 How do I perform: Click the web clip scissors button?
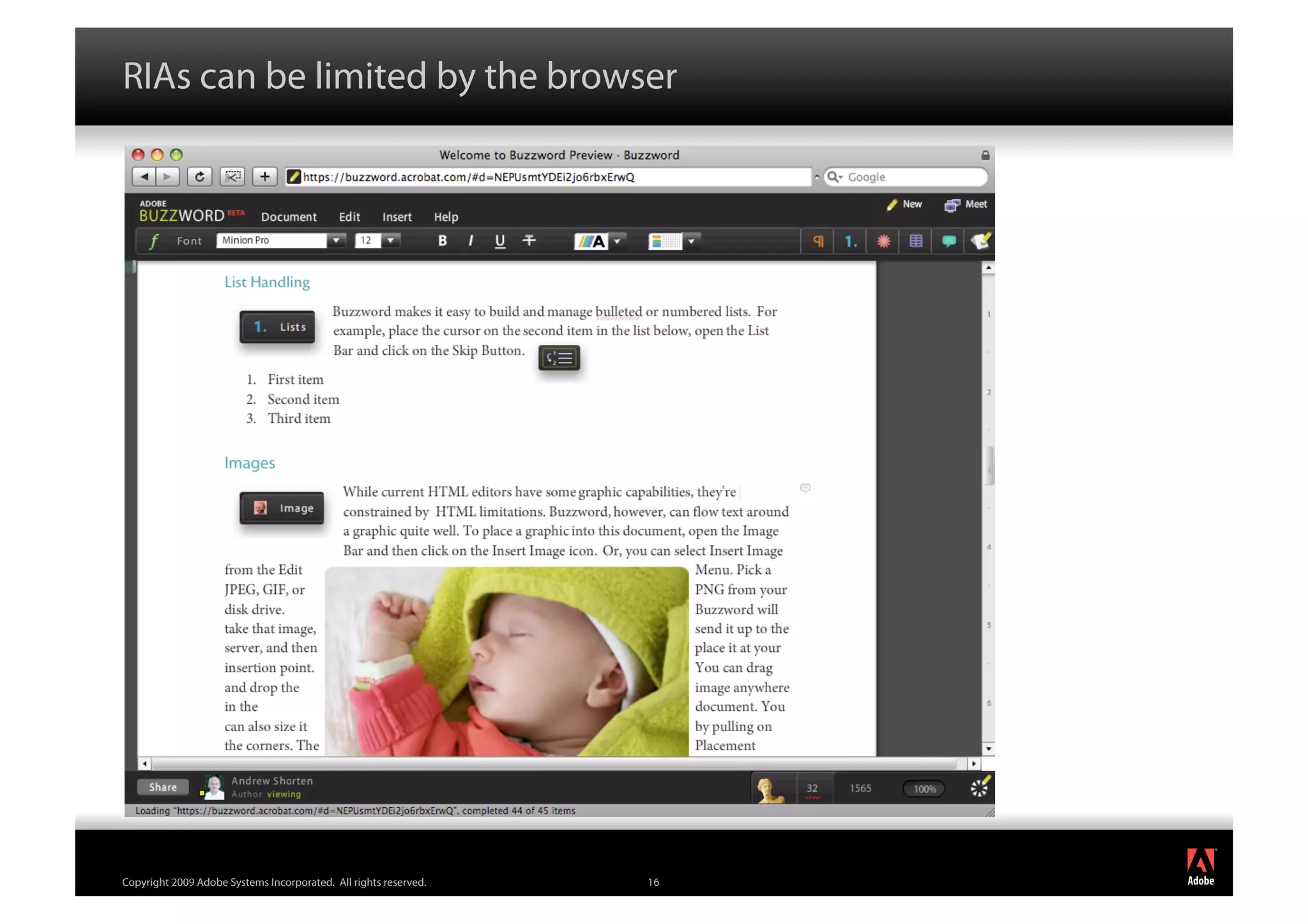232,177
